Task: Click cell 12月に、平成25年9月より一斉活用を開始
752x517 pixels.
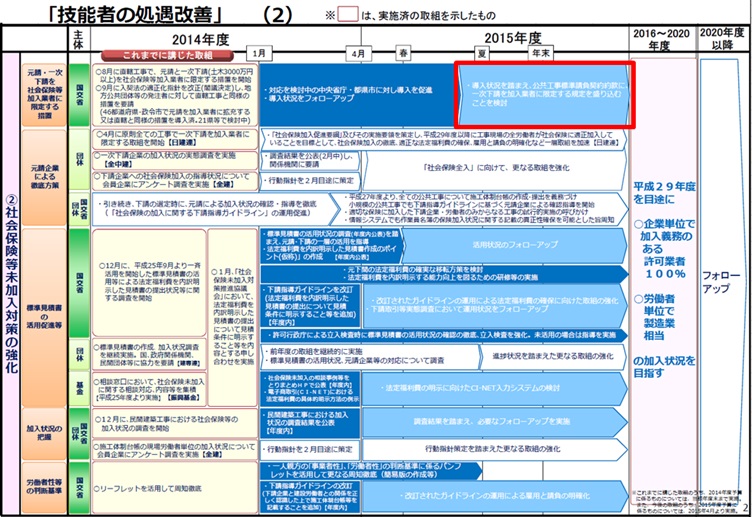Action: tap(149, 283)
